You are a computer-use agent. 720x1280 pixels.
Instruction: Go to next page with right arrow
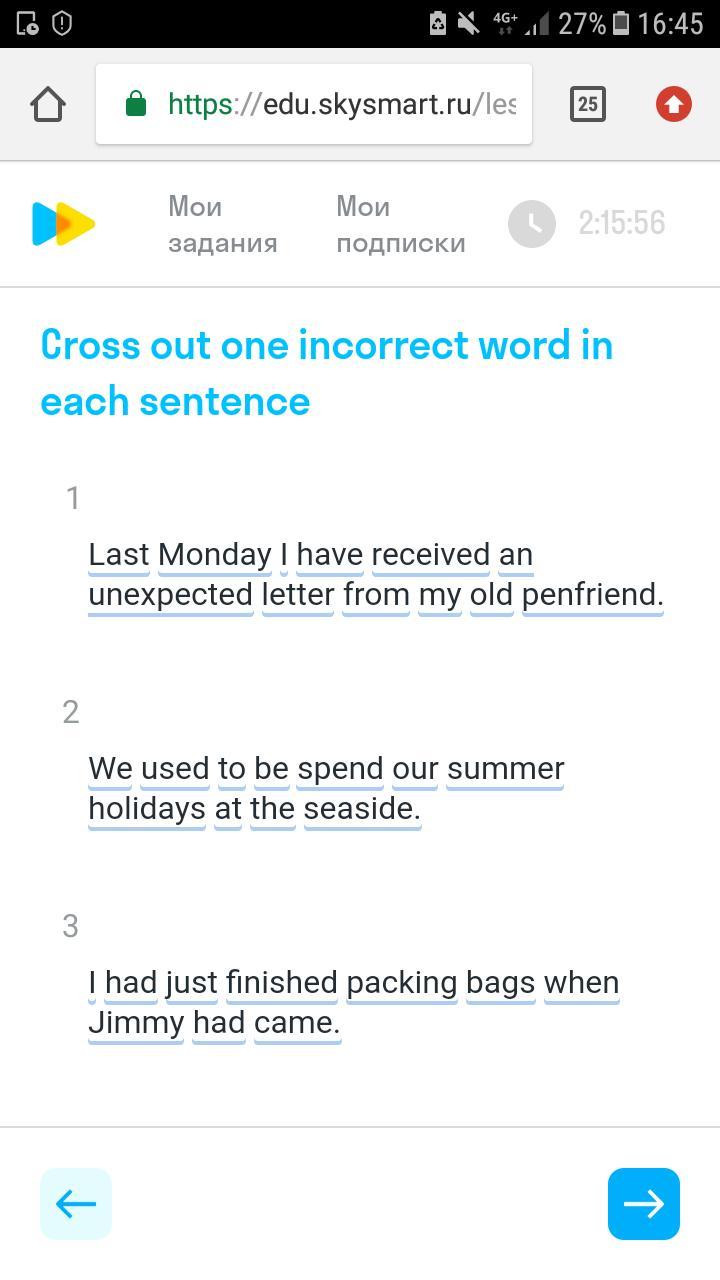pyautogui.click(x=644, y=1204)
